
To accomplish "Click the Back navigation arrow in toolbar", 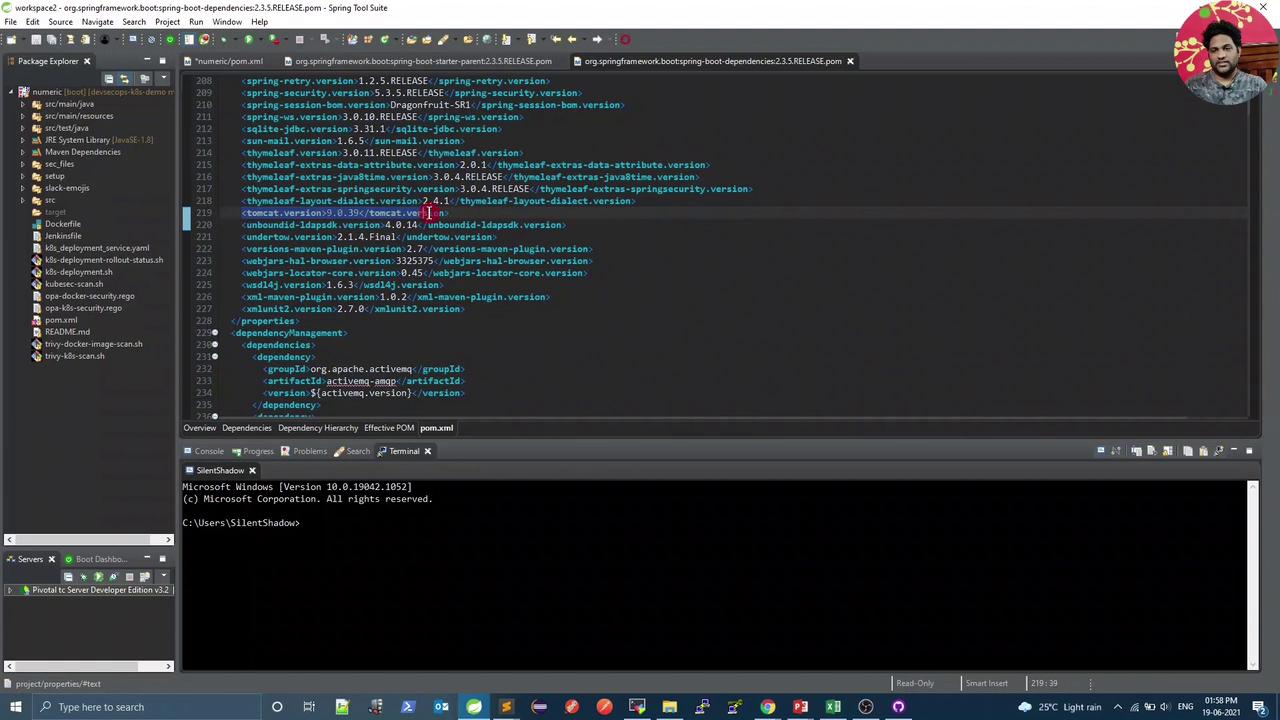I will click(571, 40).
